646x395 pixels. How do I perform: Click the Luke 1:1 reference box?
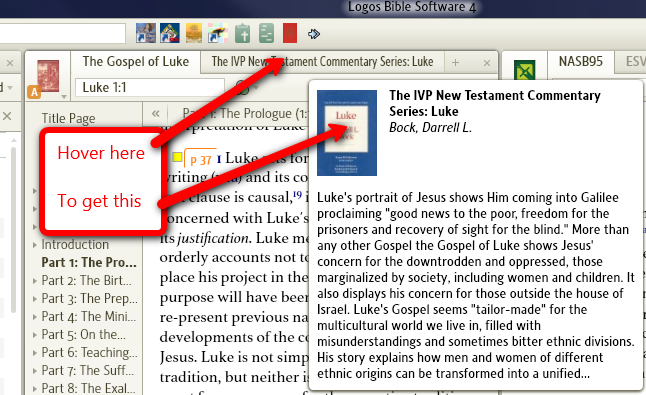point(150,88)
